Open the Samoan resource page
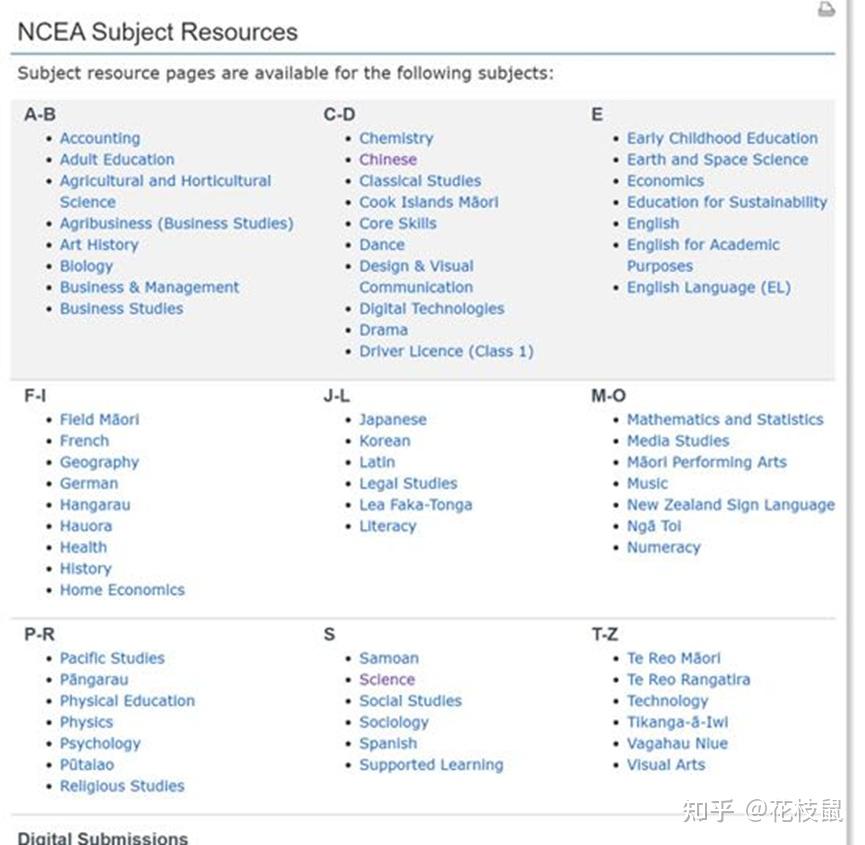Image resolution: width=865 pixels, height=845 pixels. click(388, 658)
